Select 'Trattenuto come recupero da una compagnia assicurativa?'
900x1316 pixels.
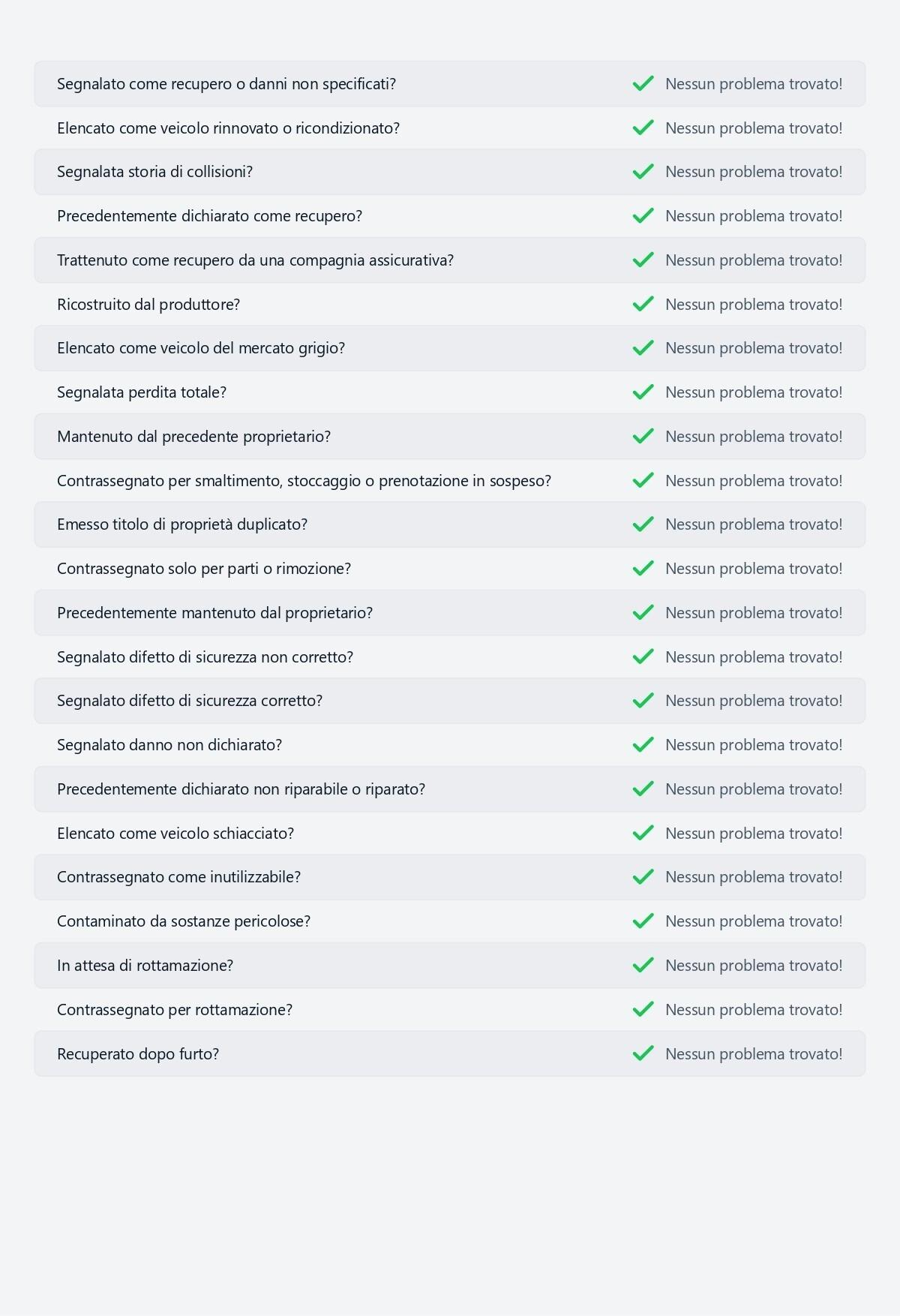(x=255, y=260)
